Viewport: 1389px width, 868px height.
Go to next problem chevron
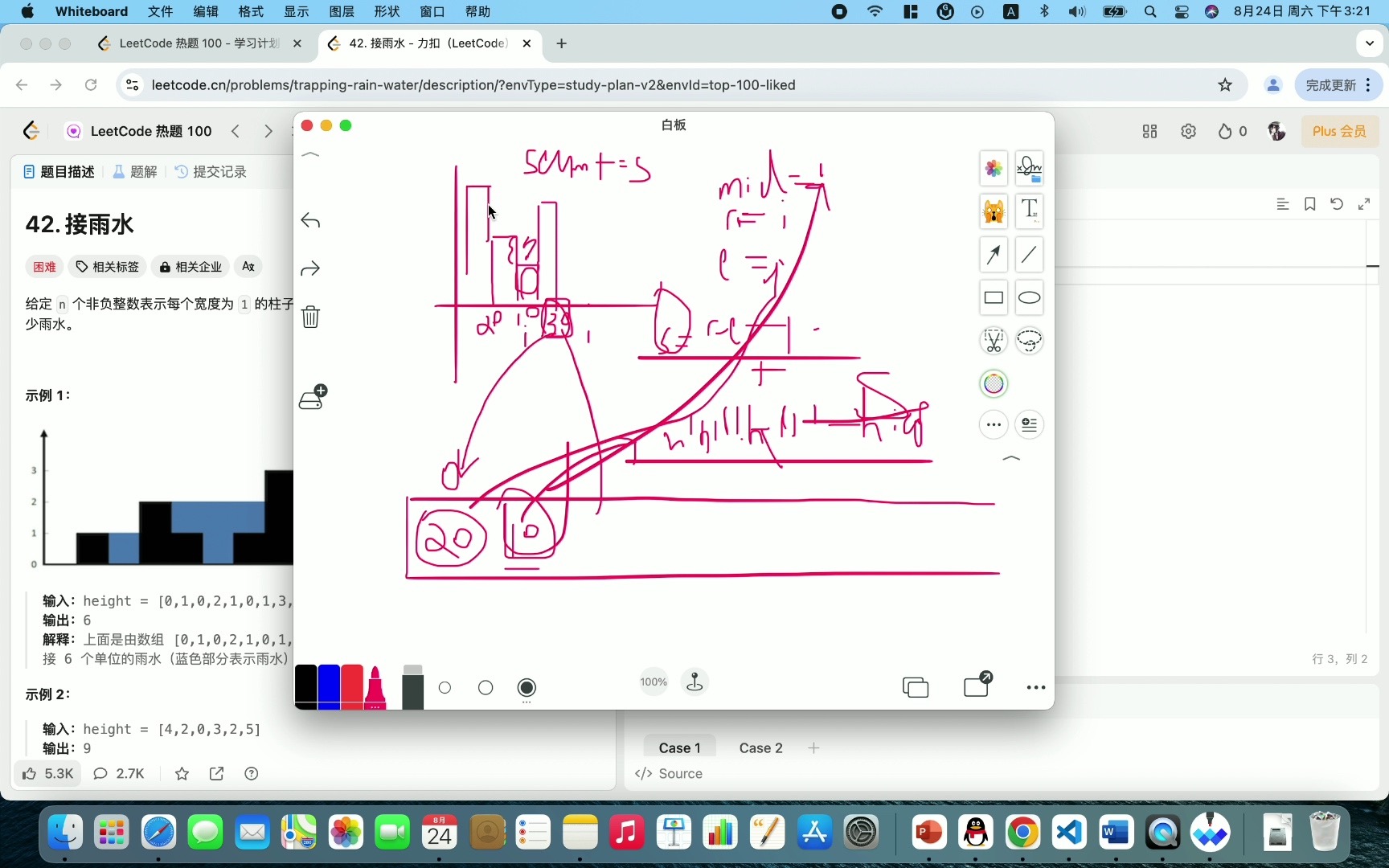tap(268, 131)
